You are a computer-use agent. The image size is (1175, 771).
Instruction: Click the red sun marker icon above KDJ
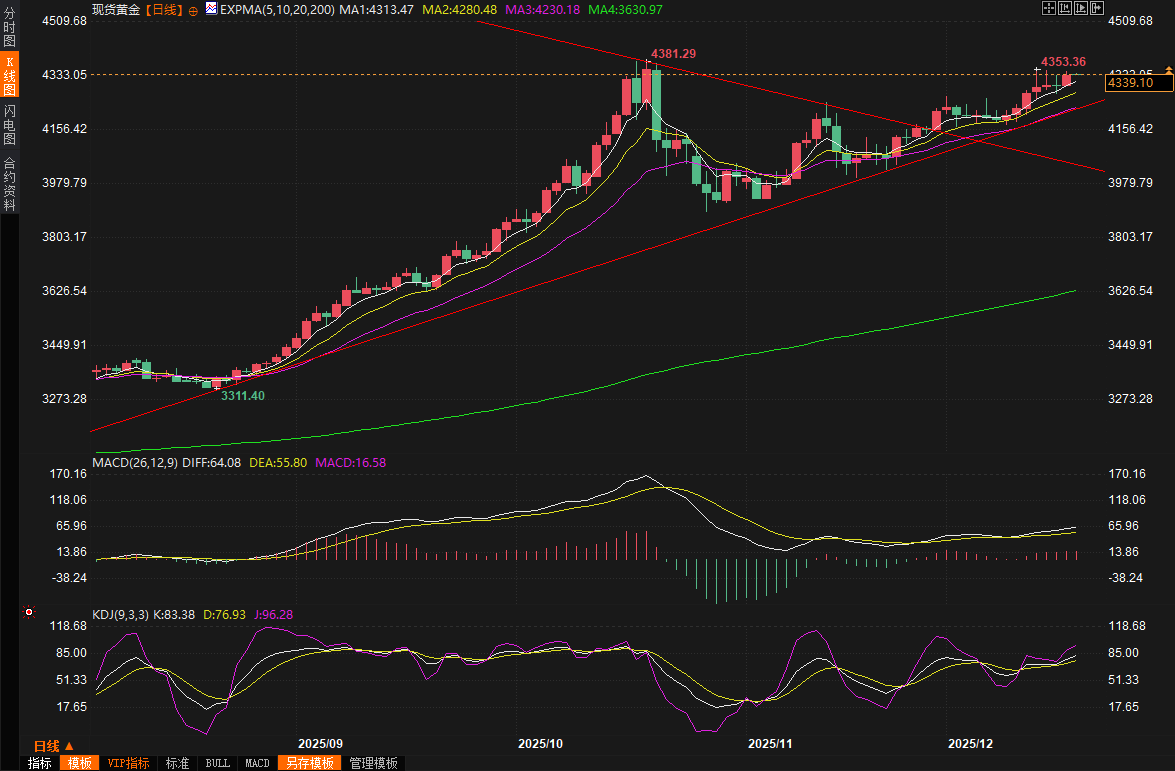pyautogui.click(x=28, y=612)
